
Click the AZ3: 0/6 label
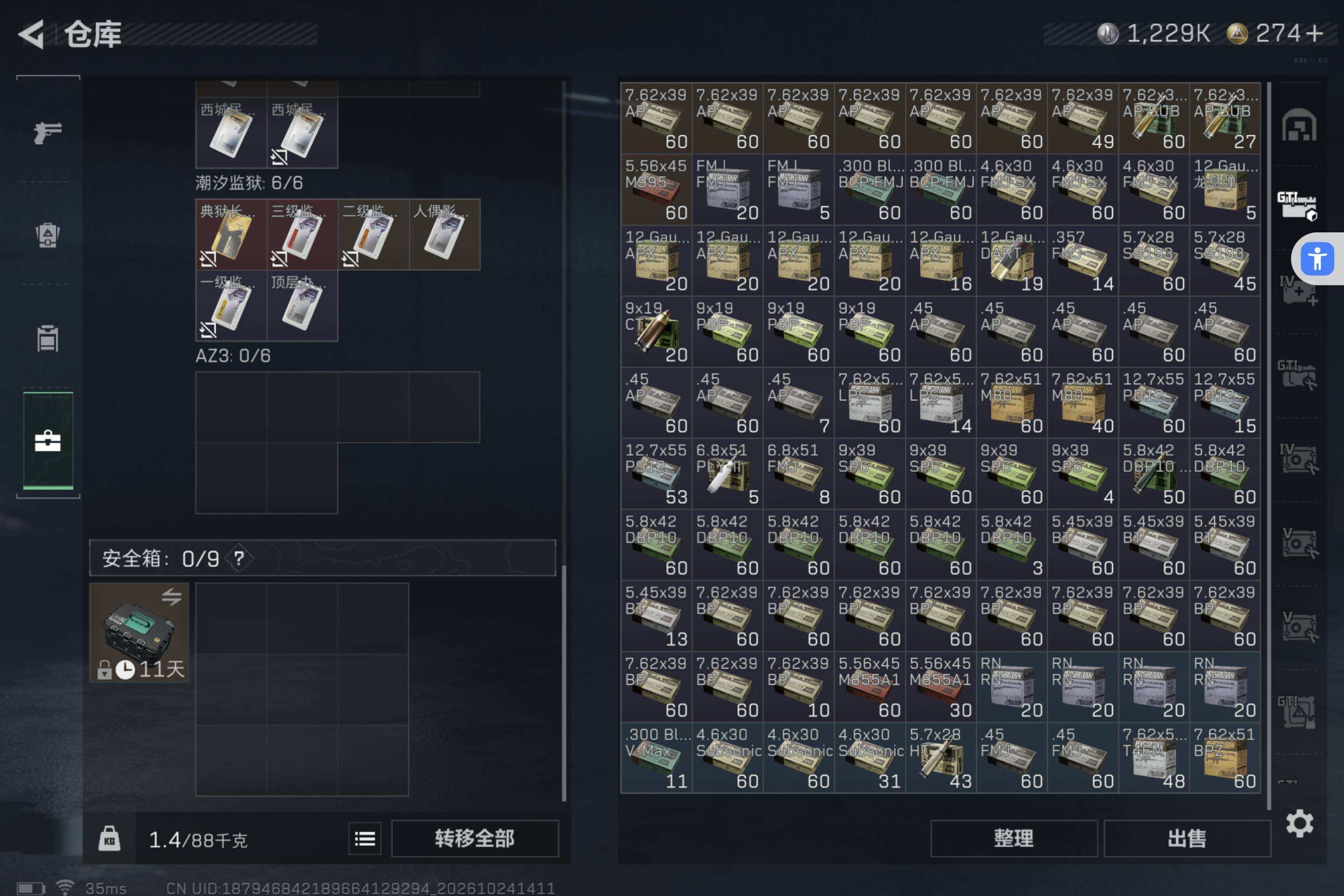point(233,356)
